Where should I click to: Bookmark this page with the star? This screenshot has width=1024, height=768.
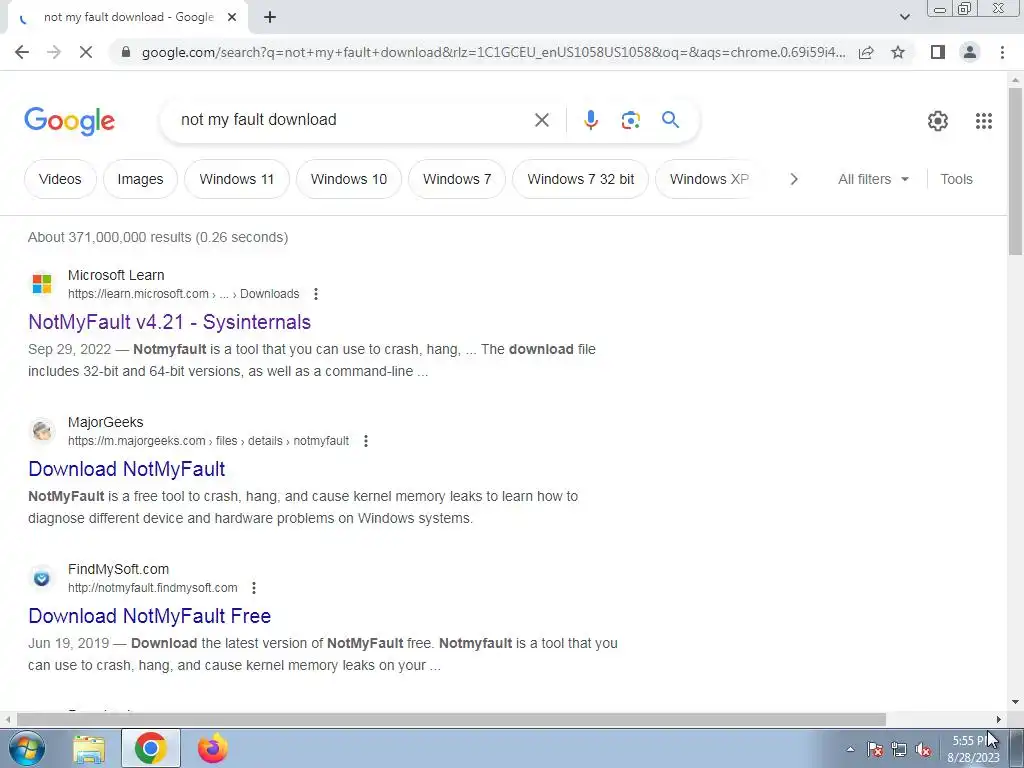click(x=898, y=52)
